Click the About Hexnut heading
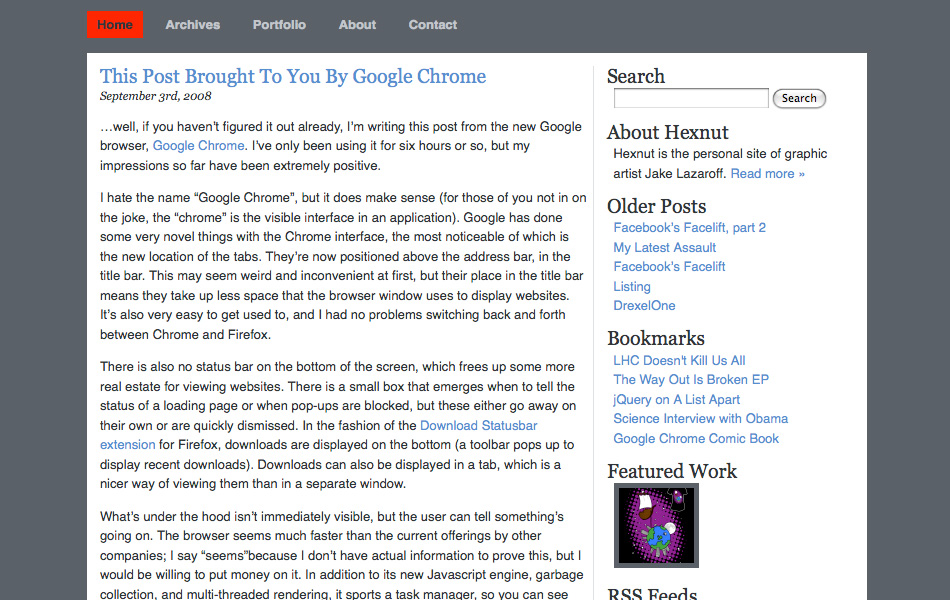Viewport: 950px width, 600px height. 668,133
